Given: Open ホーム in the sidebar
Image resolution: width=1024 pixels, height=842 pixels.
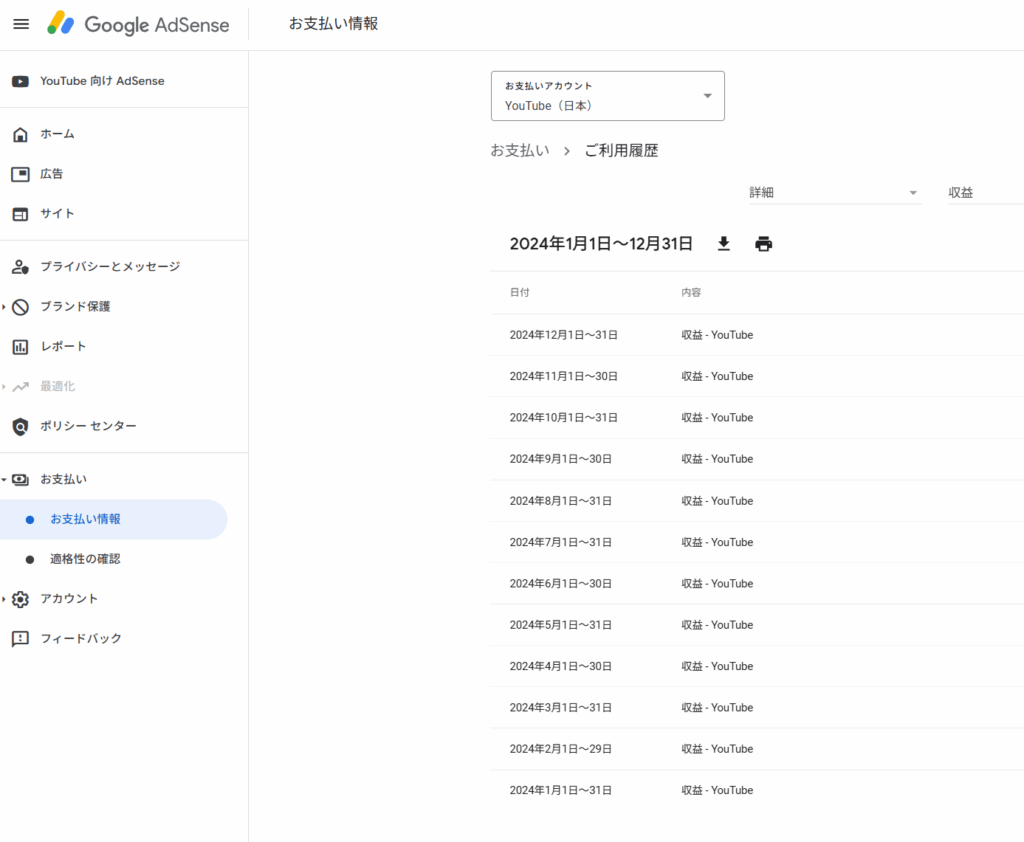Looking at the screenshot, I should [57, 134].
